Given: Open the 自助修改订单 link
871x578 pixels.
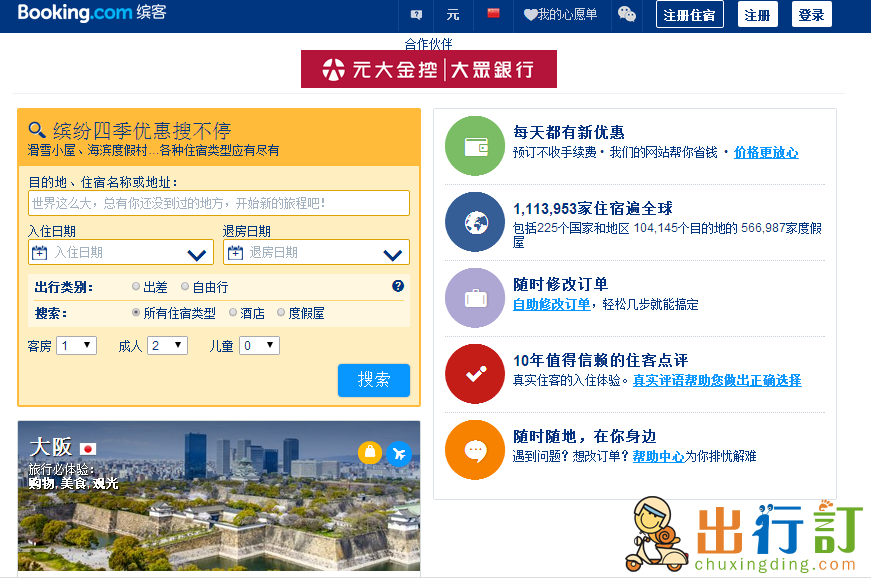Looking at the screenshot, I should point(552,304).
